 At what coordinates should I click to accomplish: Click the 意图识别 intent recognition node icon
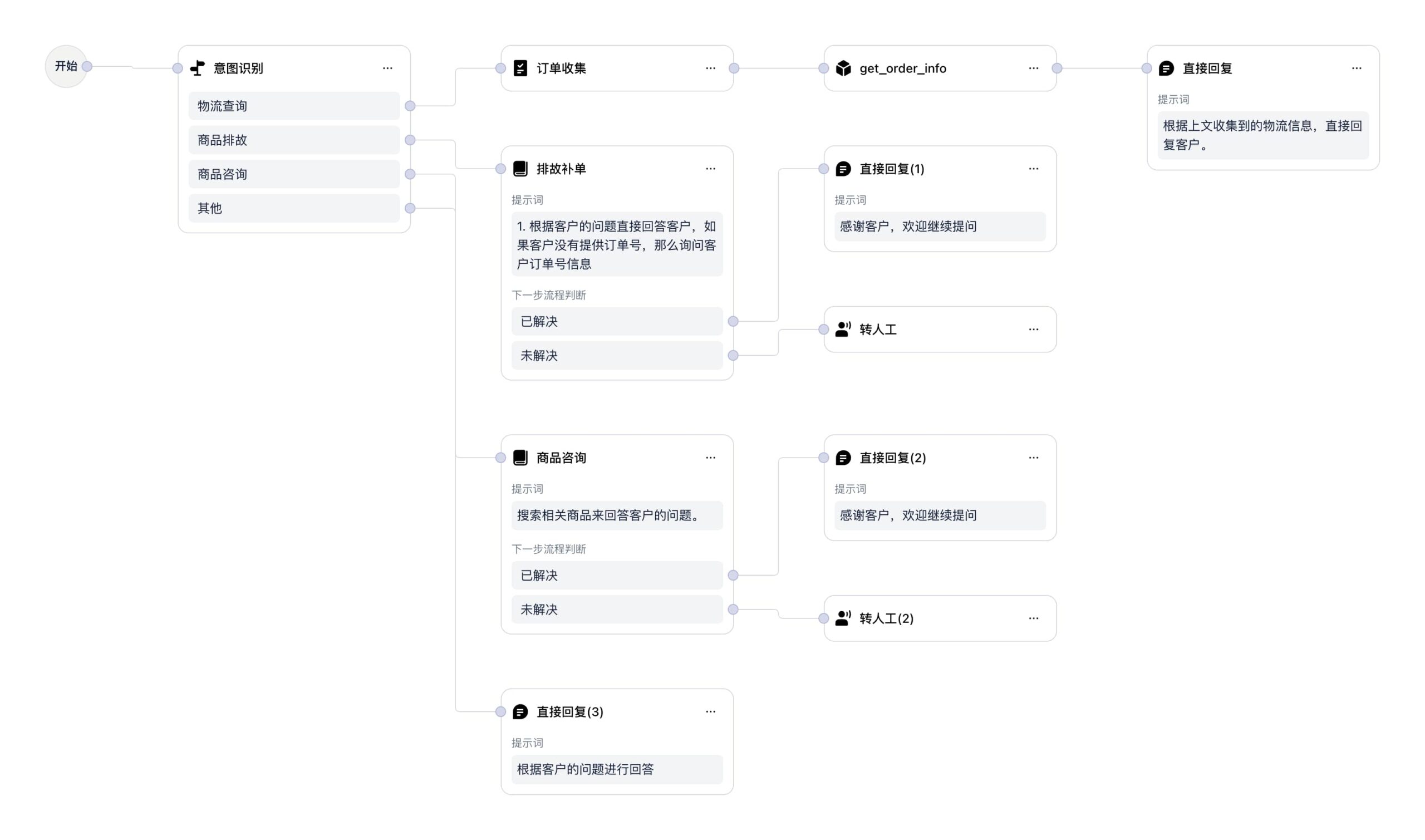tap(198, 68)
